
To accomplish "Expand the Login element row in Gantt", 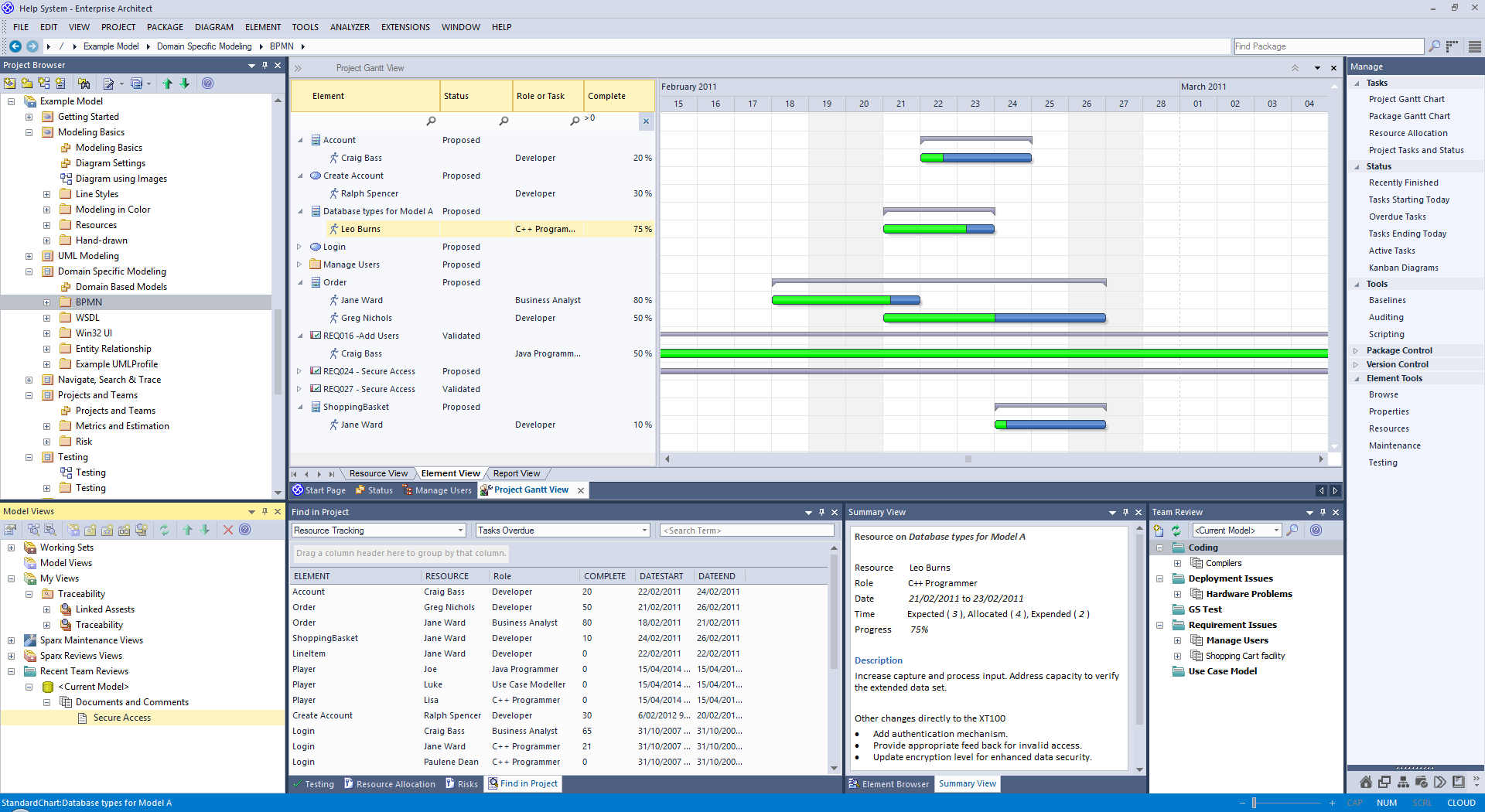I will 299,247.
